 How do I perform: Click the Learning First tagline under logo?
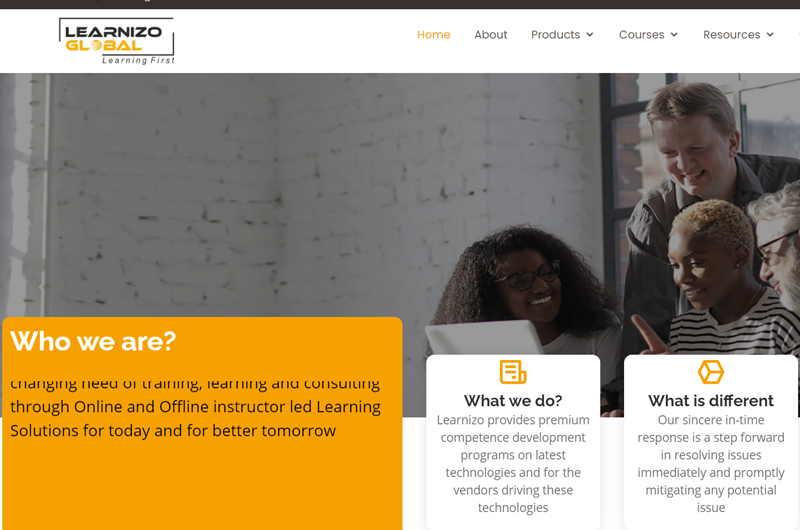point(138,60)
